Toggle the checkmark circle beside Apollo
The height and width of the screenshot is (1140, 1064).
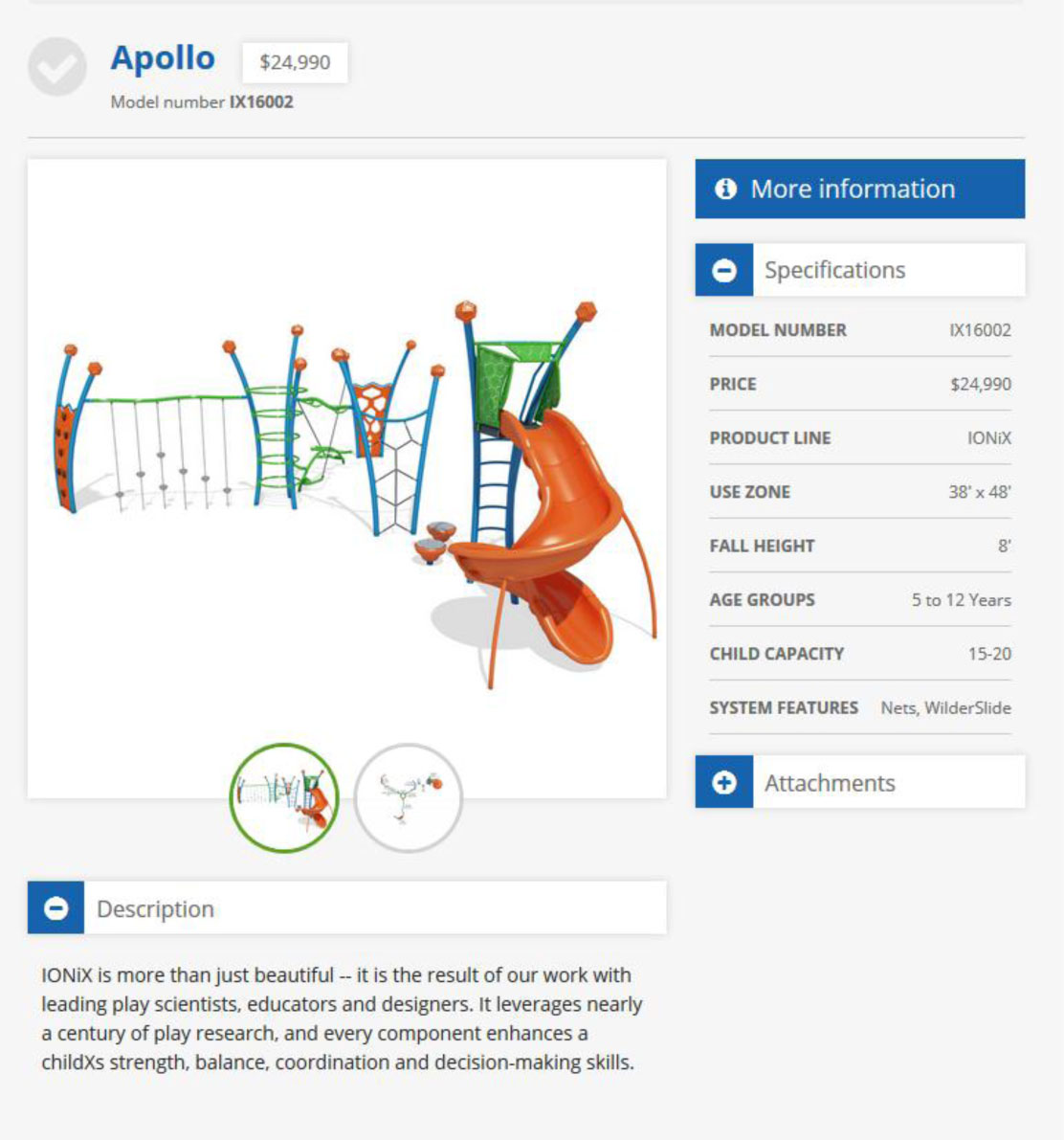click(x=56, y=67)
